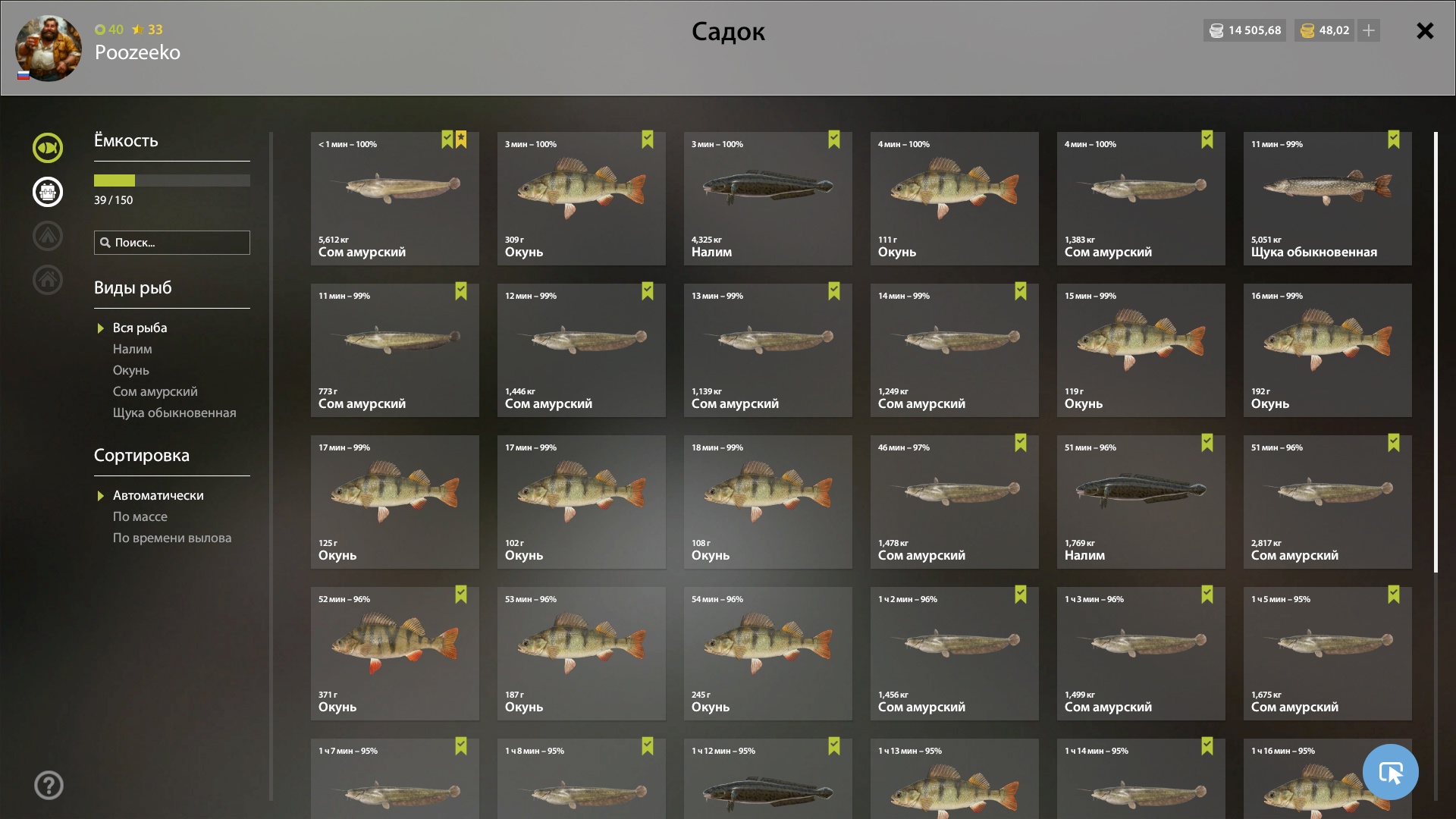
Task: Filter the list by Налим
Action: pos(133,349)
